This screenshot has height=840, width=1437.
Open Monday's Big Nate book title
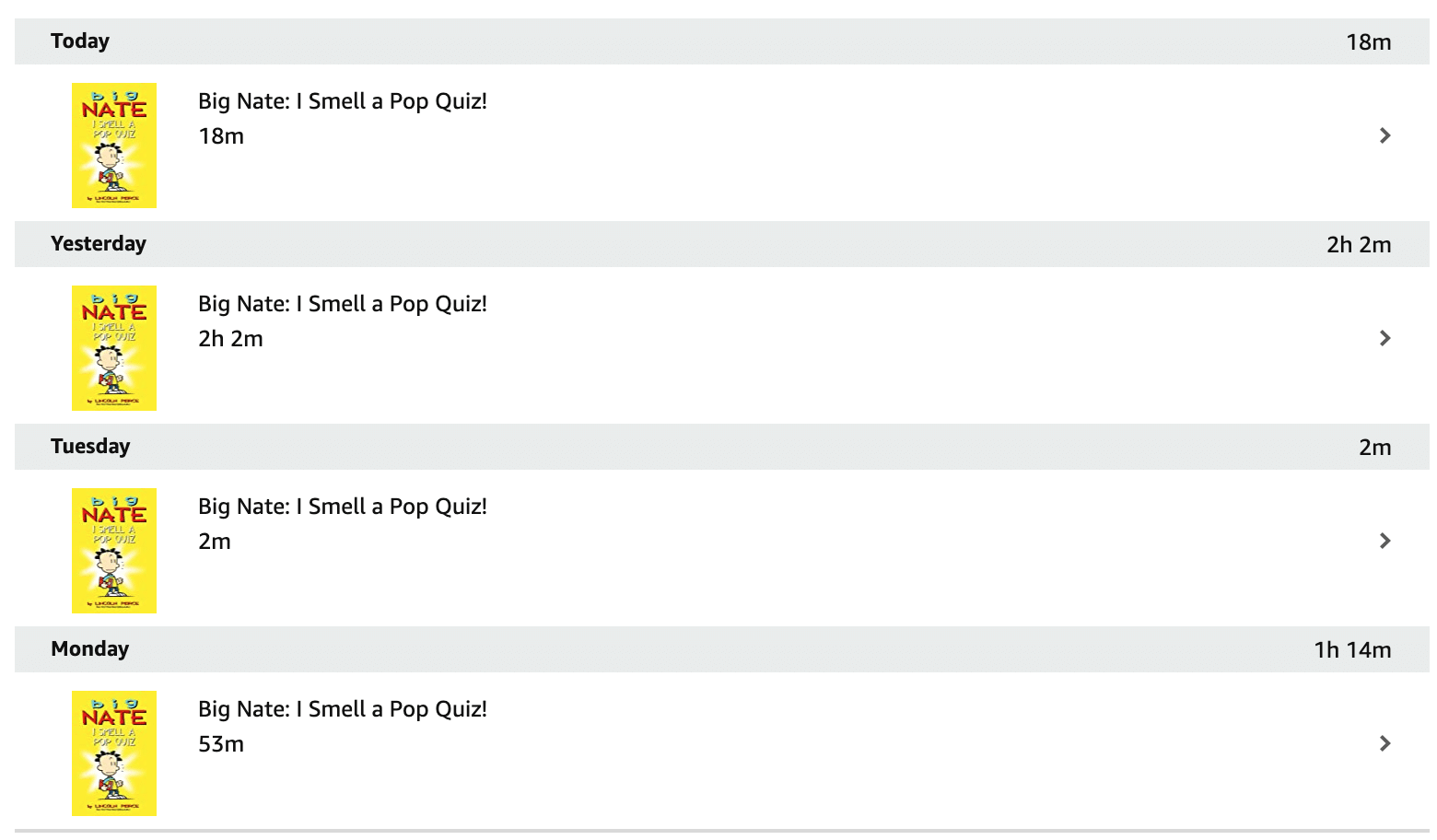(342, 709)
